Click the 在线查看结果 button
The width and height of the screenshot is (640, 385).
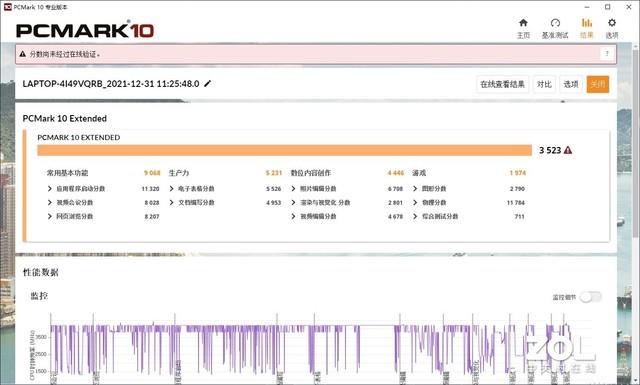[502, 84]
